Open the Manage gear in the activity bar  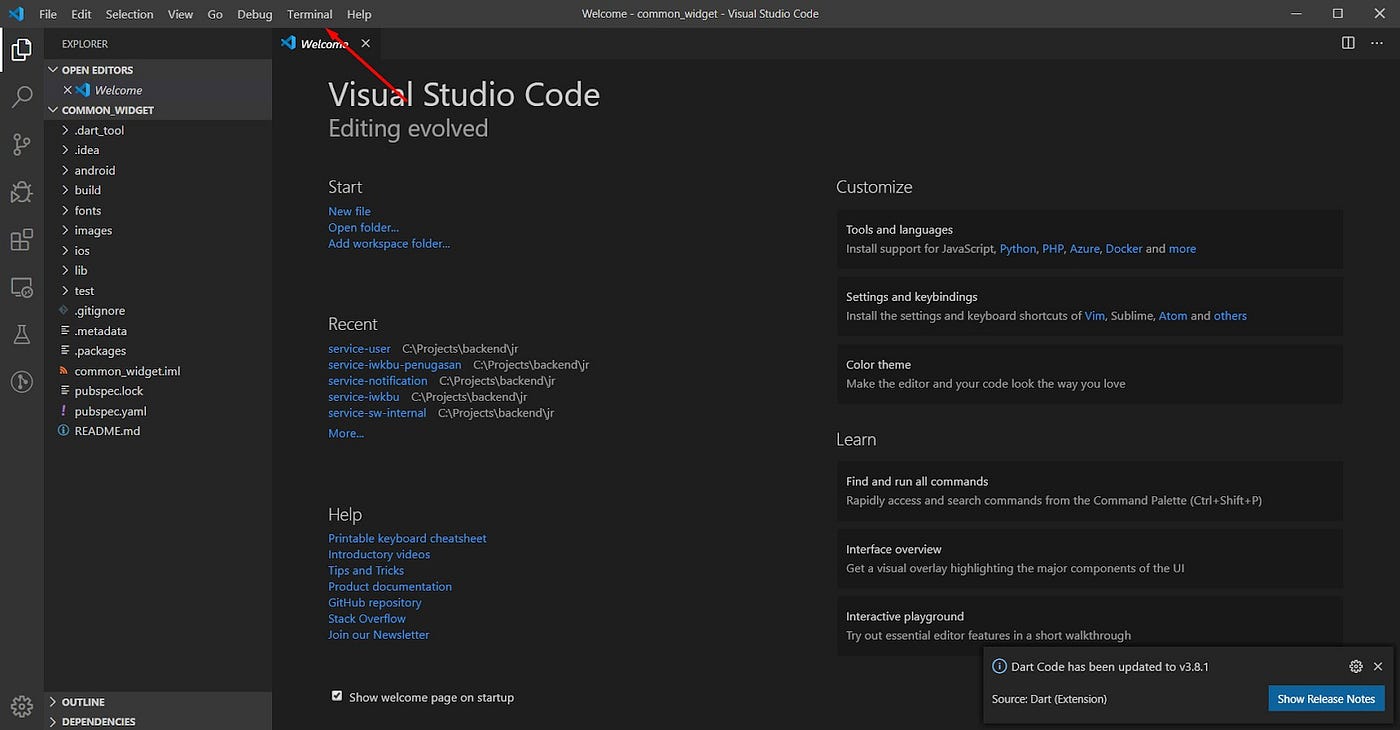click(x=21, y=706)
